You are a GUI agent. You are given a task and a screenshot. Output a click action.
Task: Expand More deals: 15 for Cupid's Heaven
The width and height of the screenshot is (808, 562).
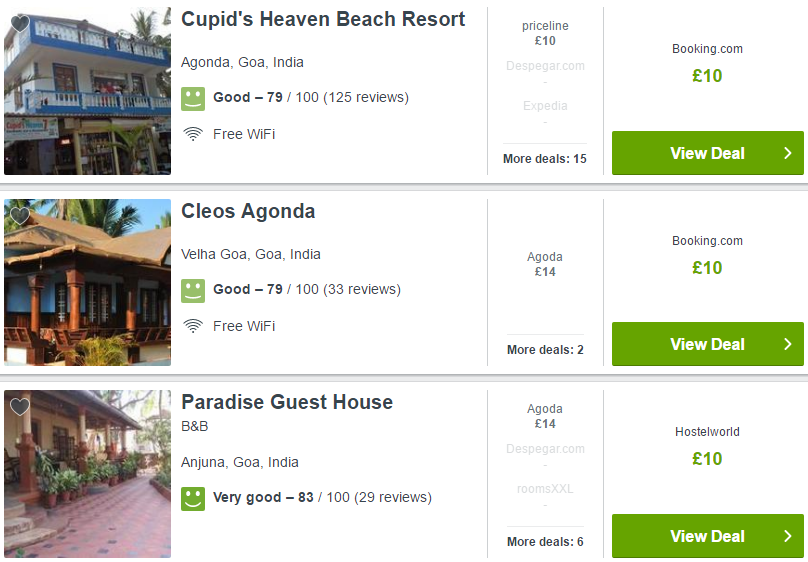click(x=545, y=159)
